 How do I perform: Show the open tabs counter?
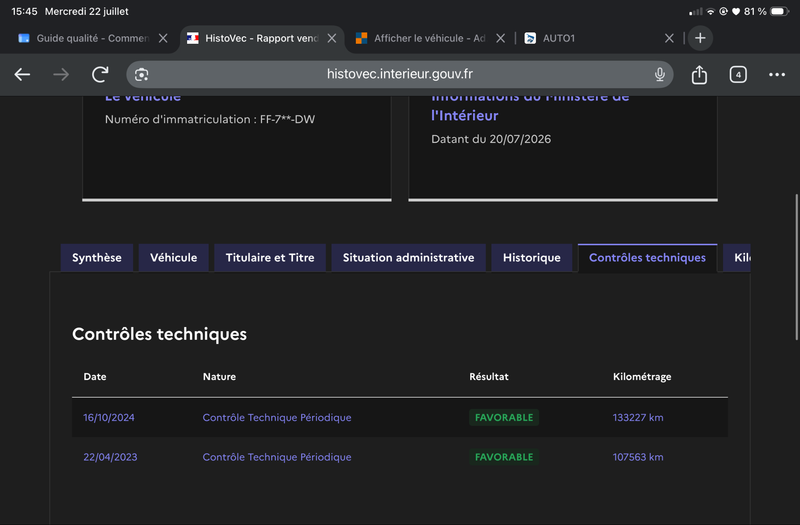click(738, 74)
